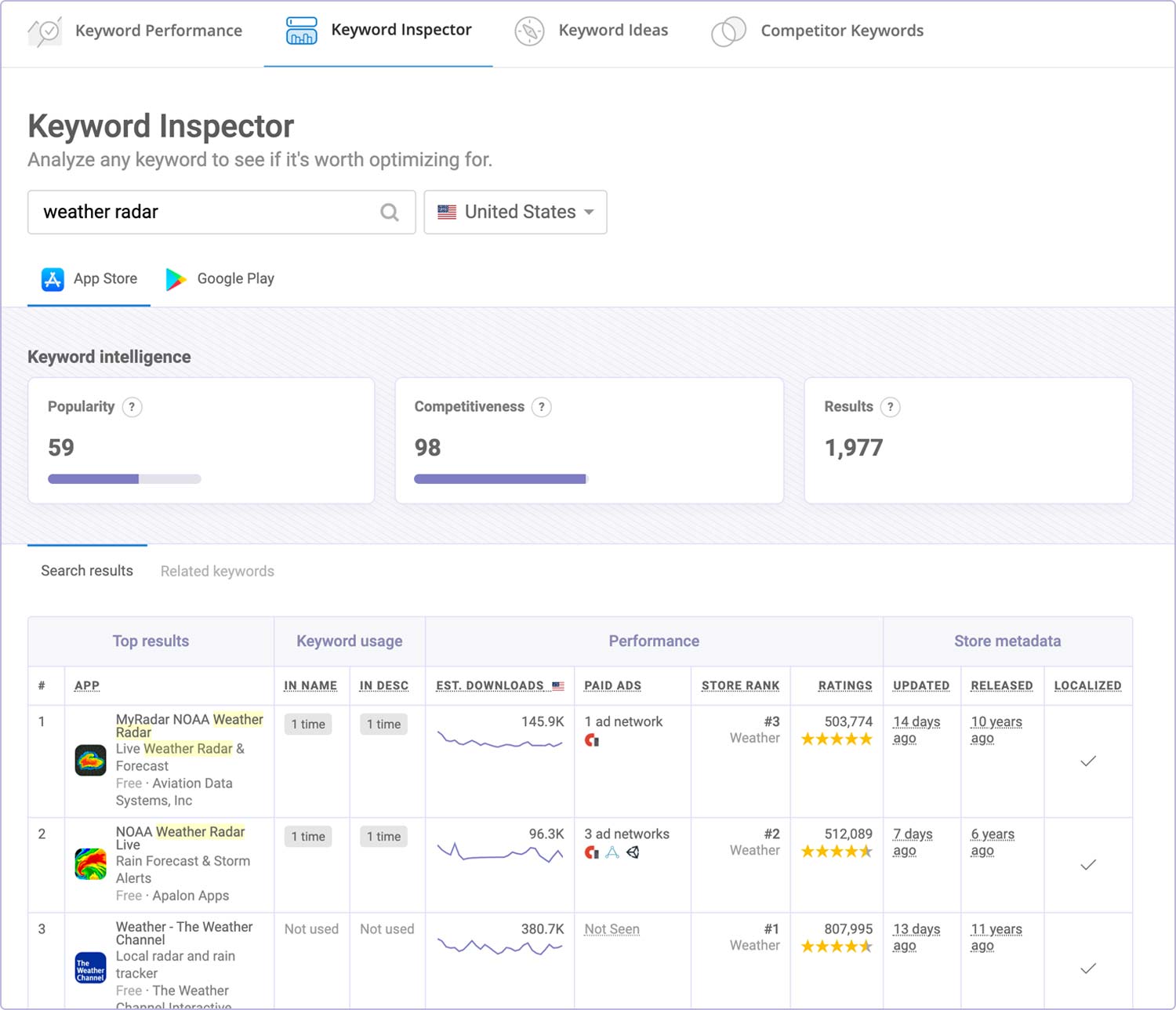Click the Competitiveness progress bar

pyautogui.click(x=502, y=479)
